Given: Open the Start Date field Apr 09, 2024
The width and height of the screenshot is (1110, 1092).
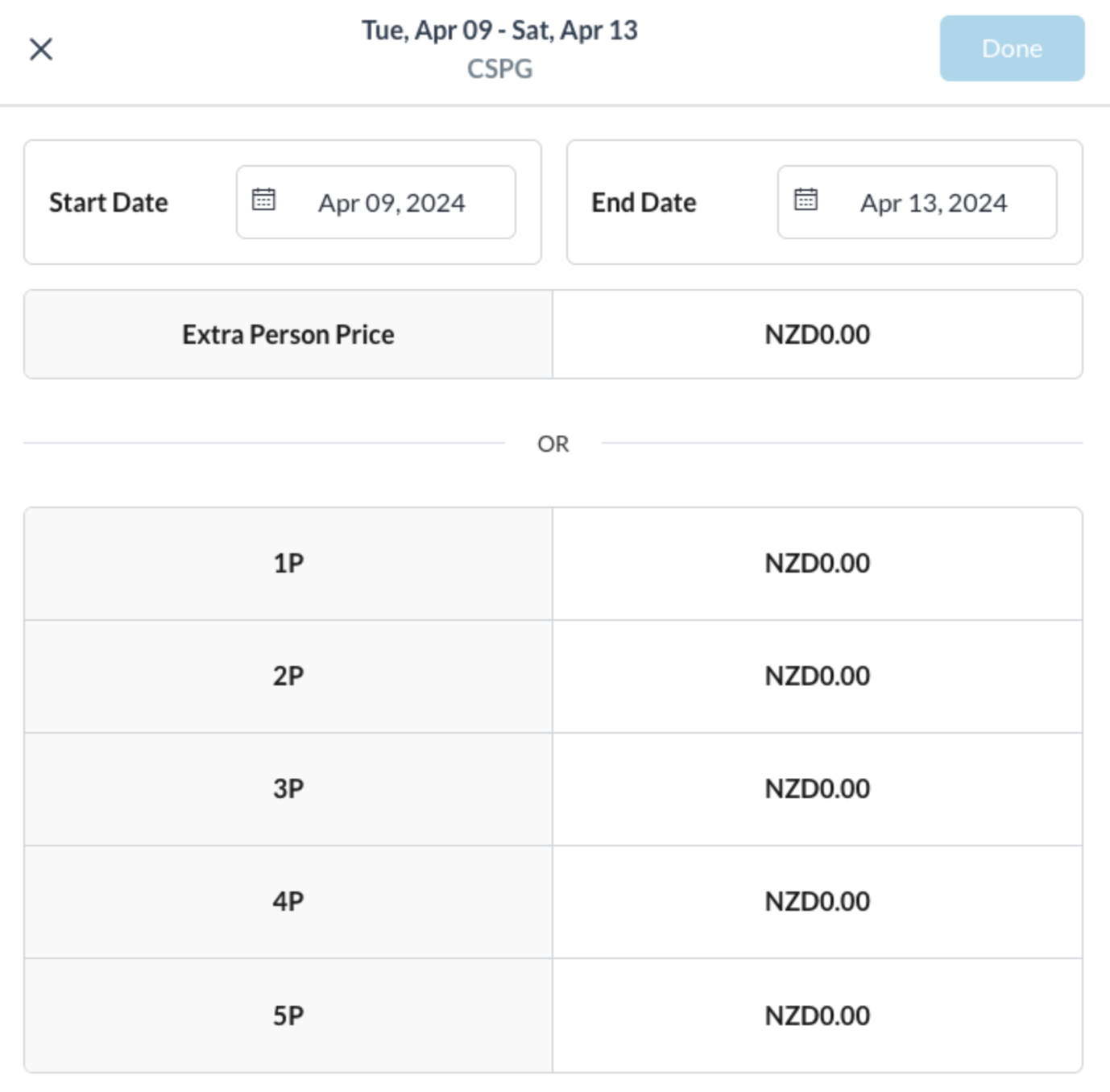Looking at the screenshot, I should (x=391, y=203).
